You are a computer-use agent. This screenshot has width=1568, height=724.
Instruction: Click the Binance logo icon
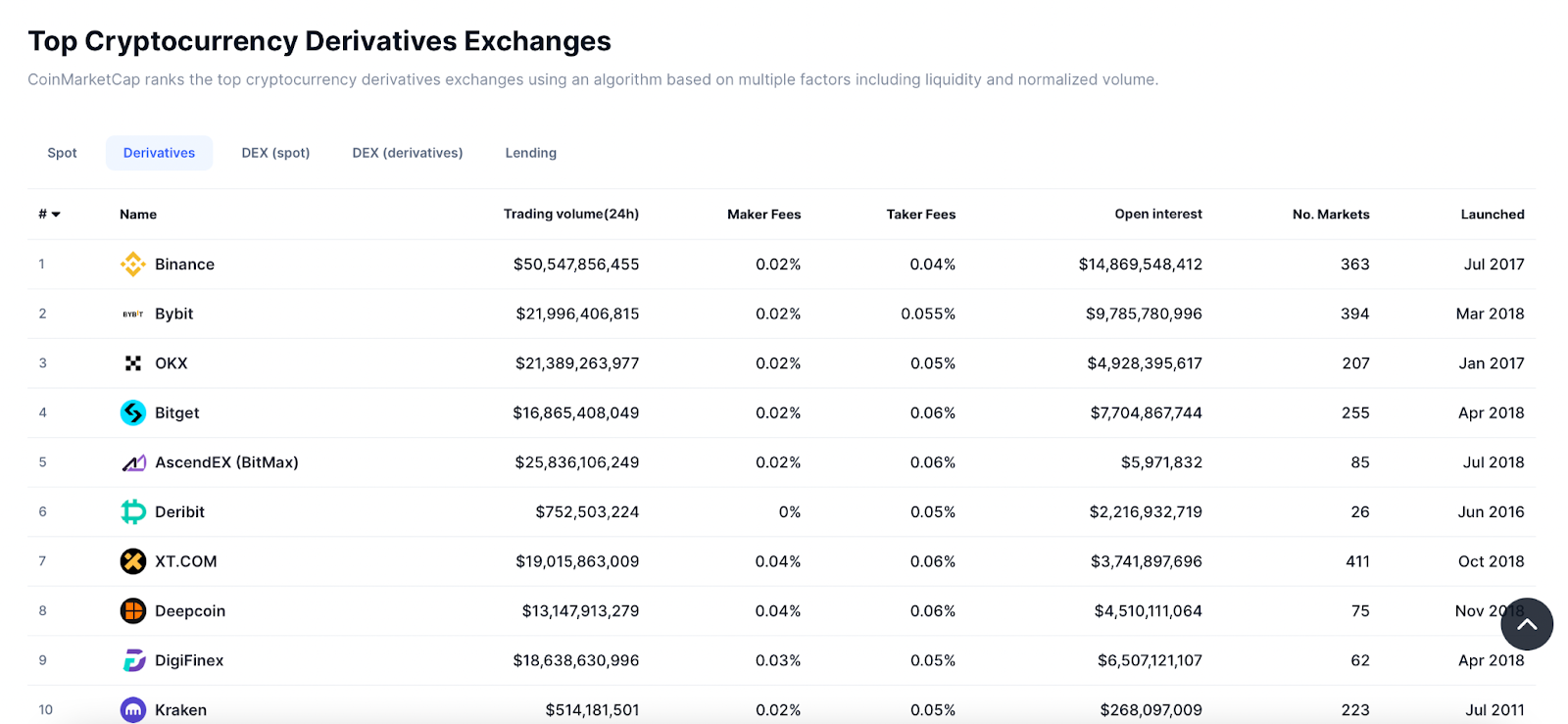[133, 265]
